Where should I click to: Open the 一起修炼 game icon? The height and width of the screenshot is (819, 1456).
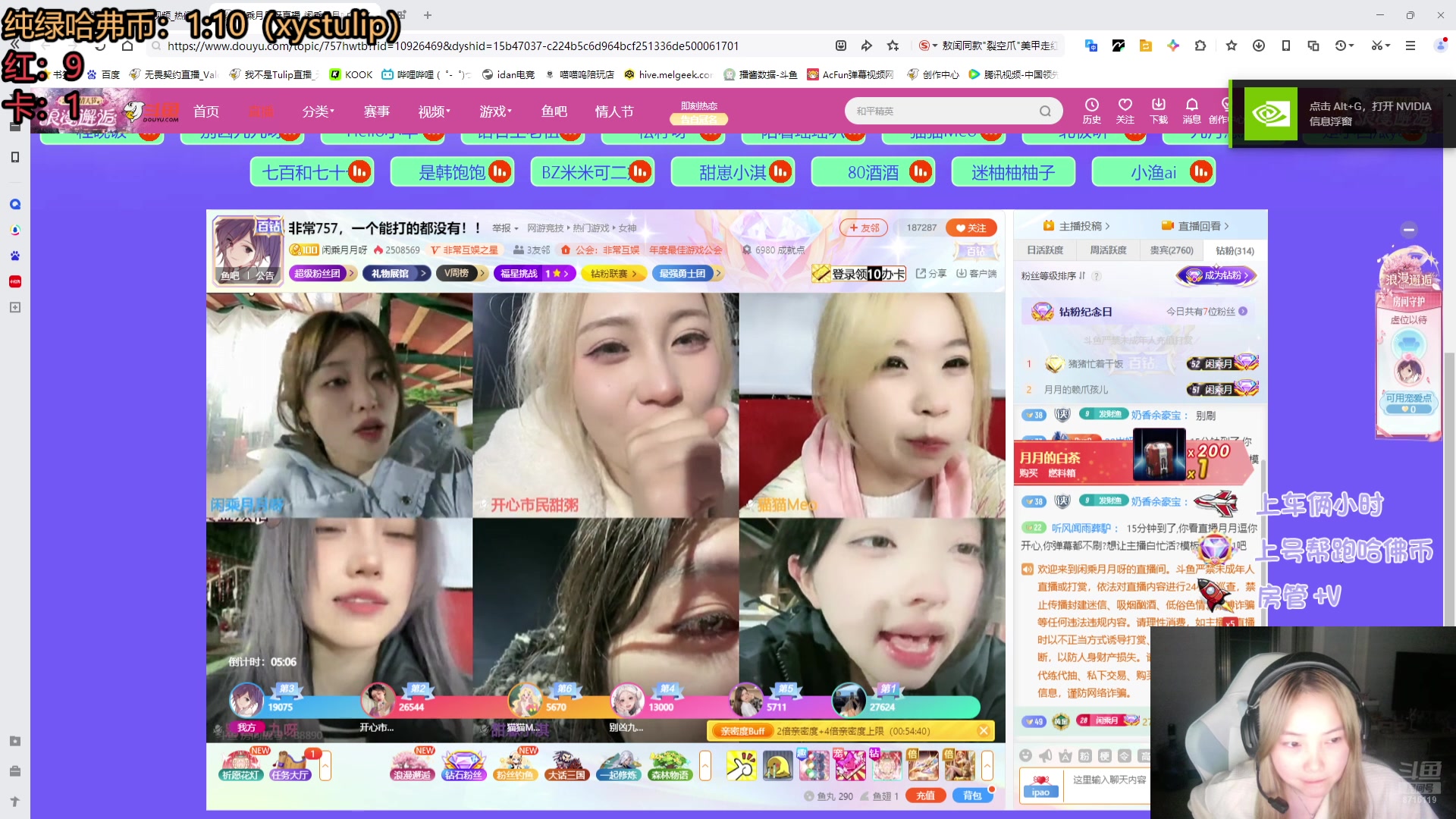click(x=619, y=765)
